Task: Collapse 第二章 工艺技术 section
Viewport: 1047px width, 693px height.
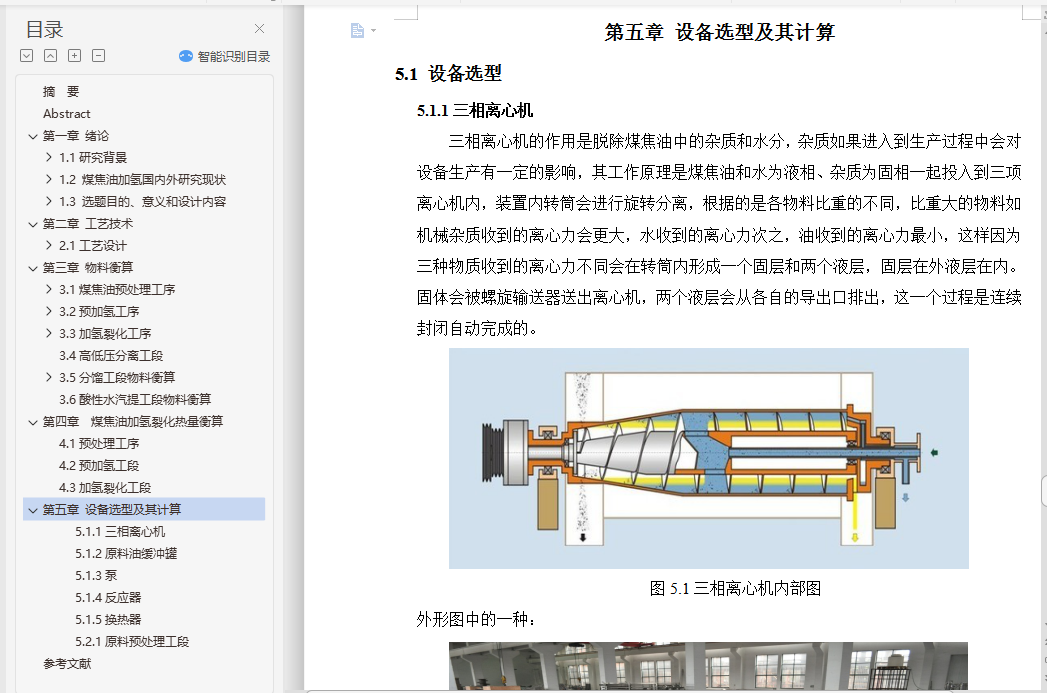Action: 33,224
